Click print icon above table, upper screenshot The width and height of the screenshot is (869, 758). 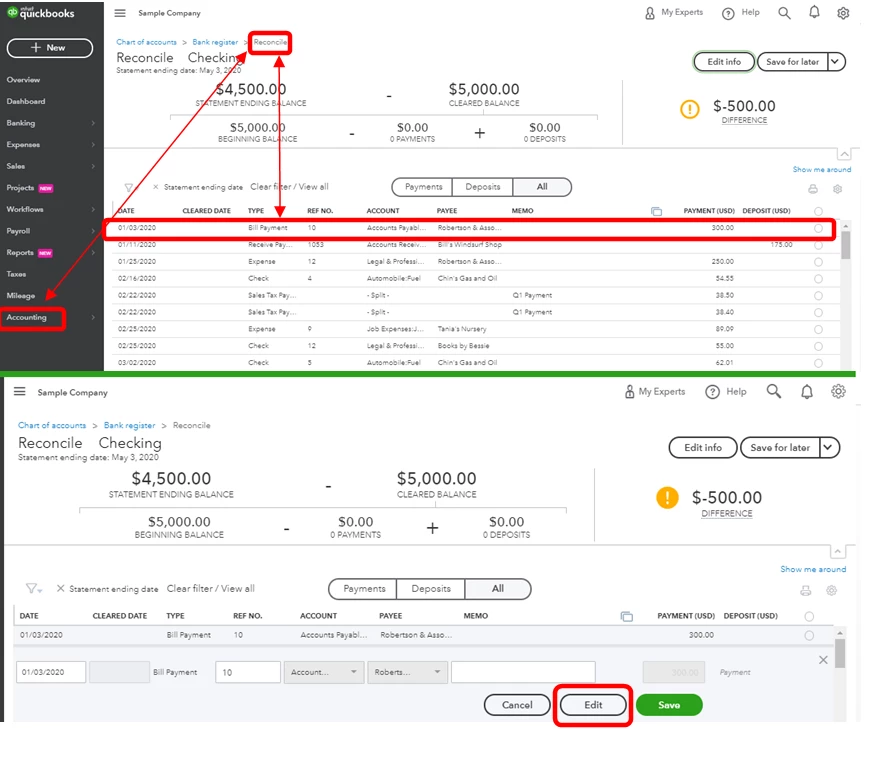click(x=812, y=189)
